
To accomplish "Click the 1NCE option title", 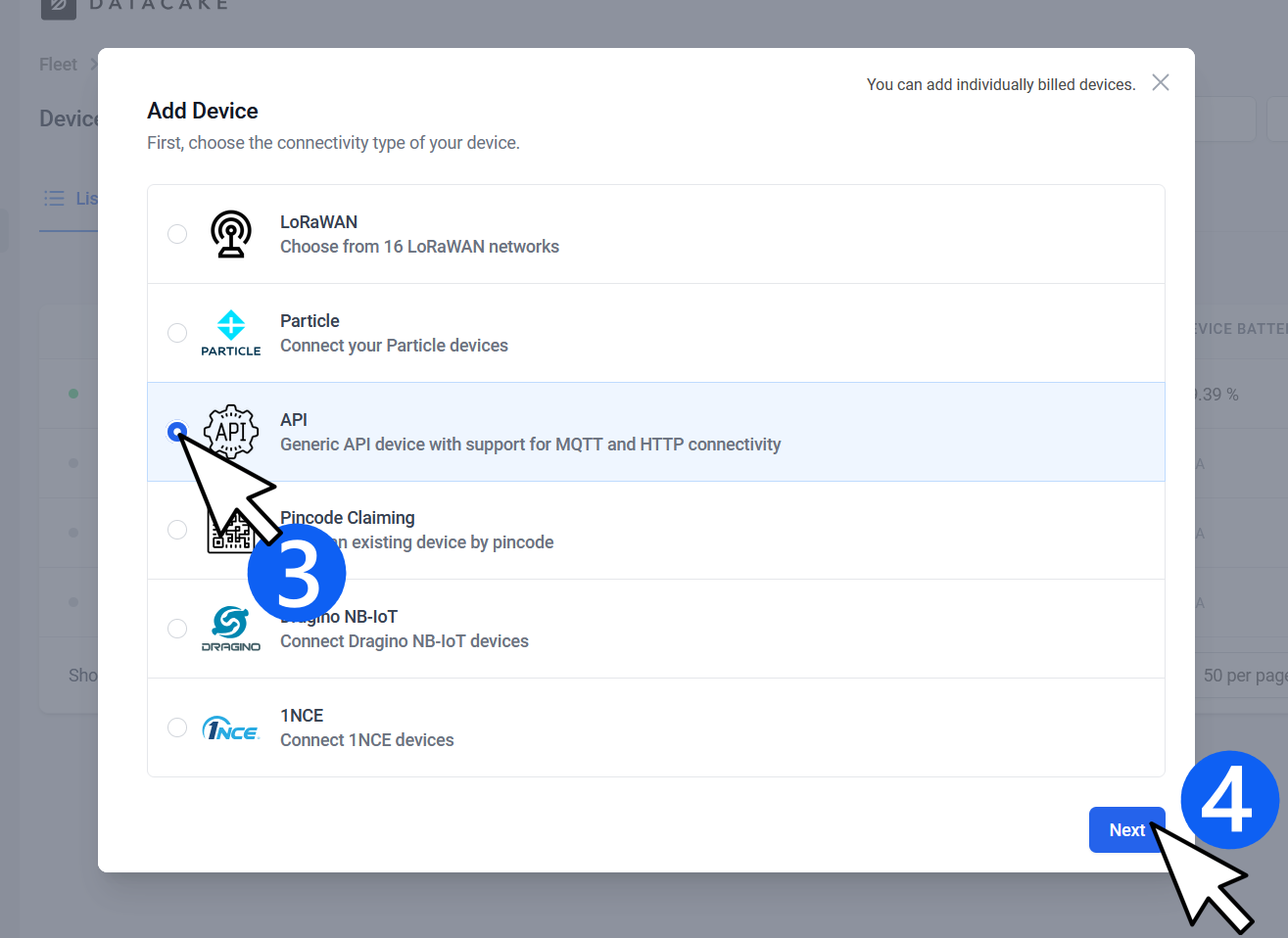I will pyautogui.click(x=302, y=716).
